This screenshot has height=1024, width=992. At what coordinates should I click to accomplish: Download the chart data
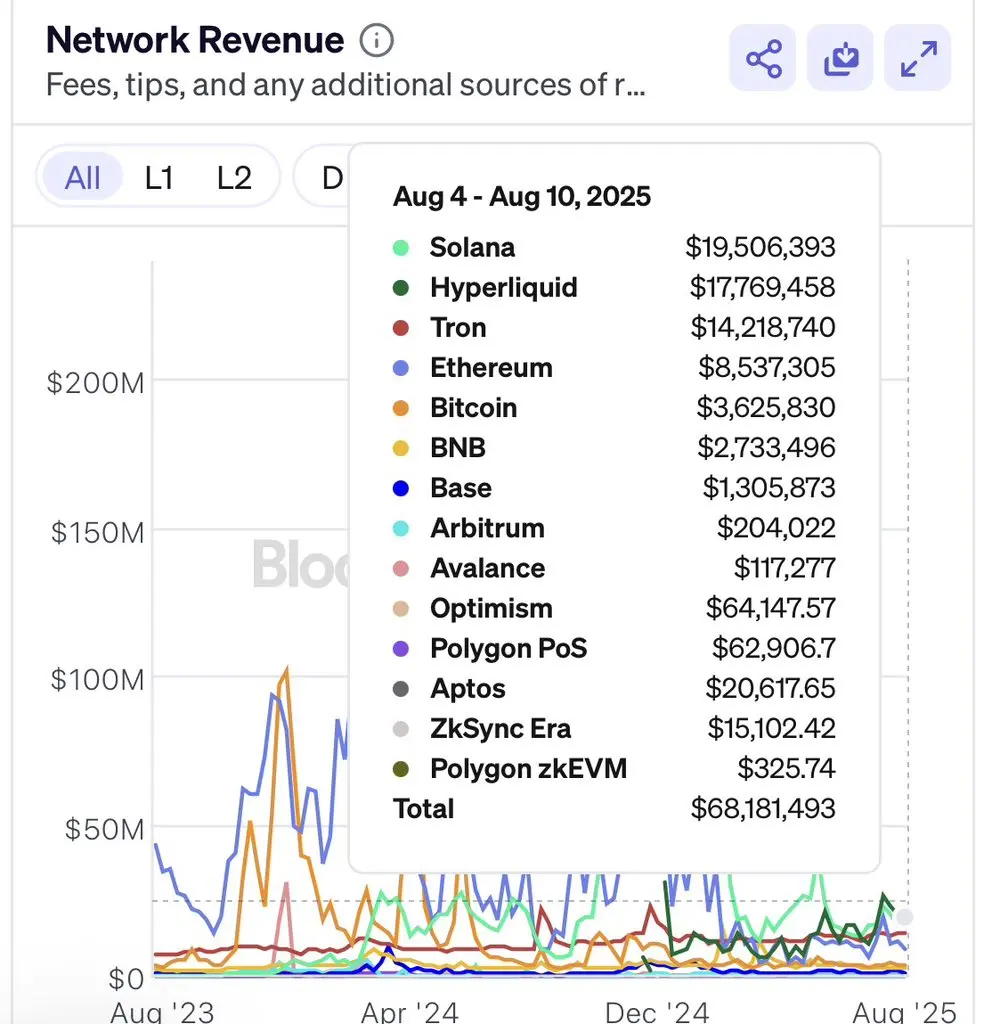point(840,58)
